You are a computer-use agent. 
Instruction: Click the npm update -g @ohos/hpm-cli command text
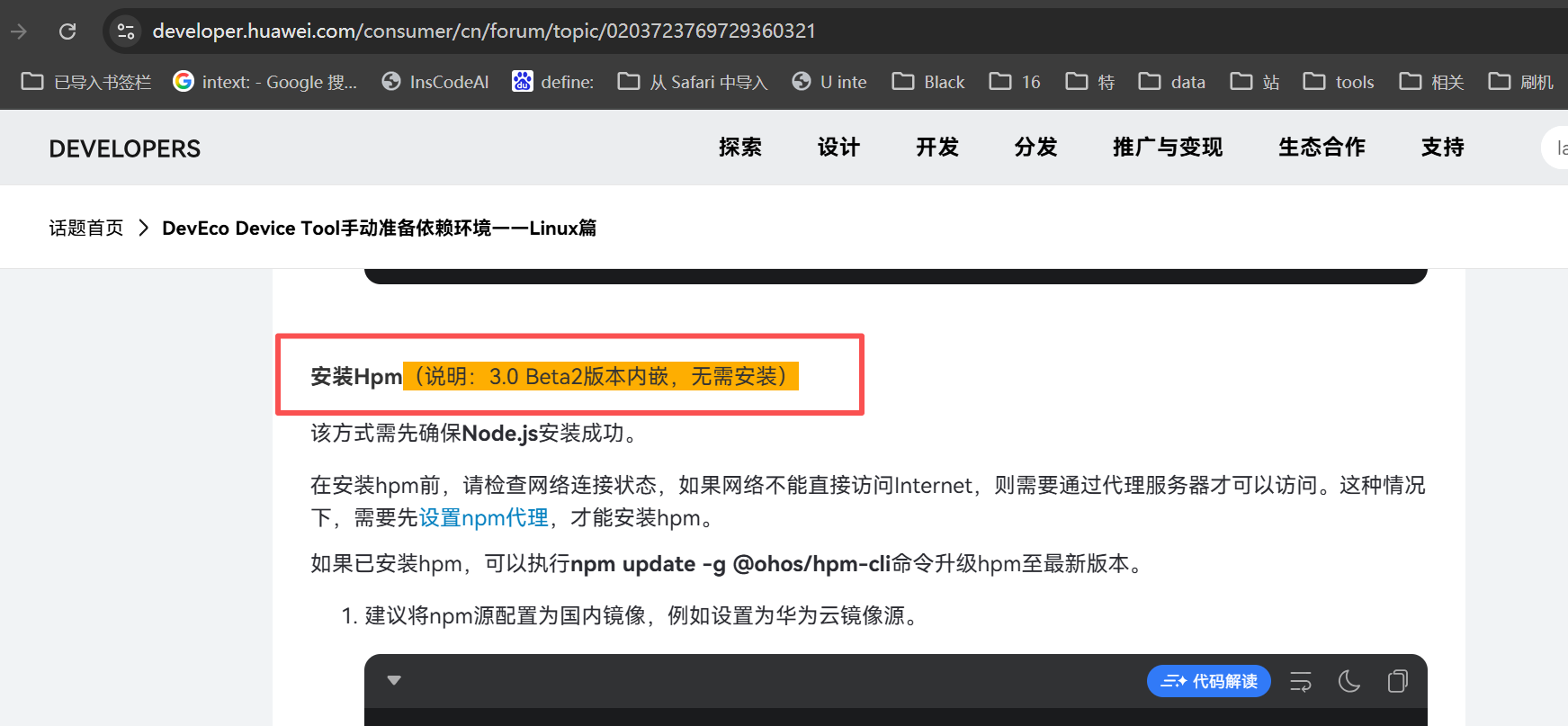tap(730, 564)
